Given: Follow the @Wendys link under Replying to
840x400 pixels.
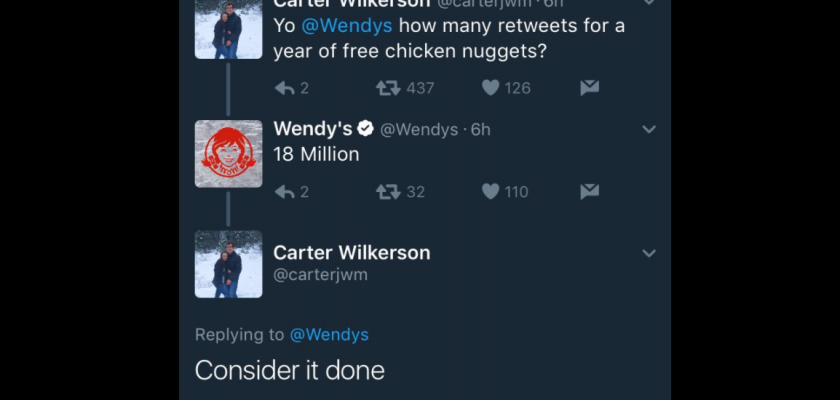Looking at the screenshot, I should [329, 335].
